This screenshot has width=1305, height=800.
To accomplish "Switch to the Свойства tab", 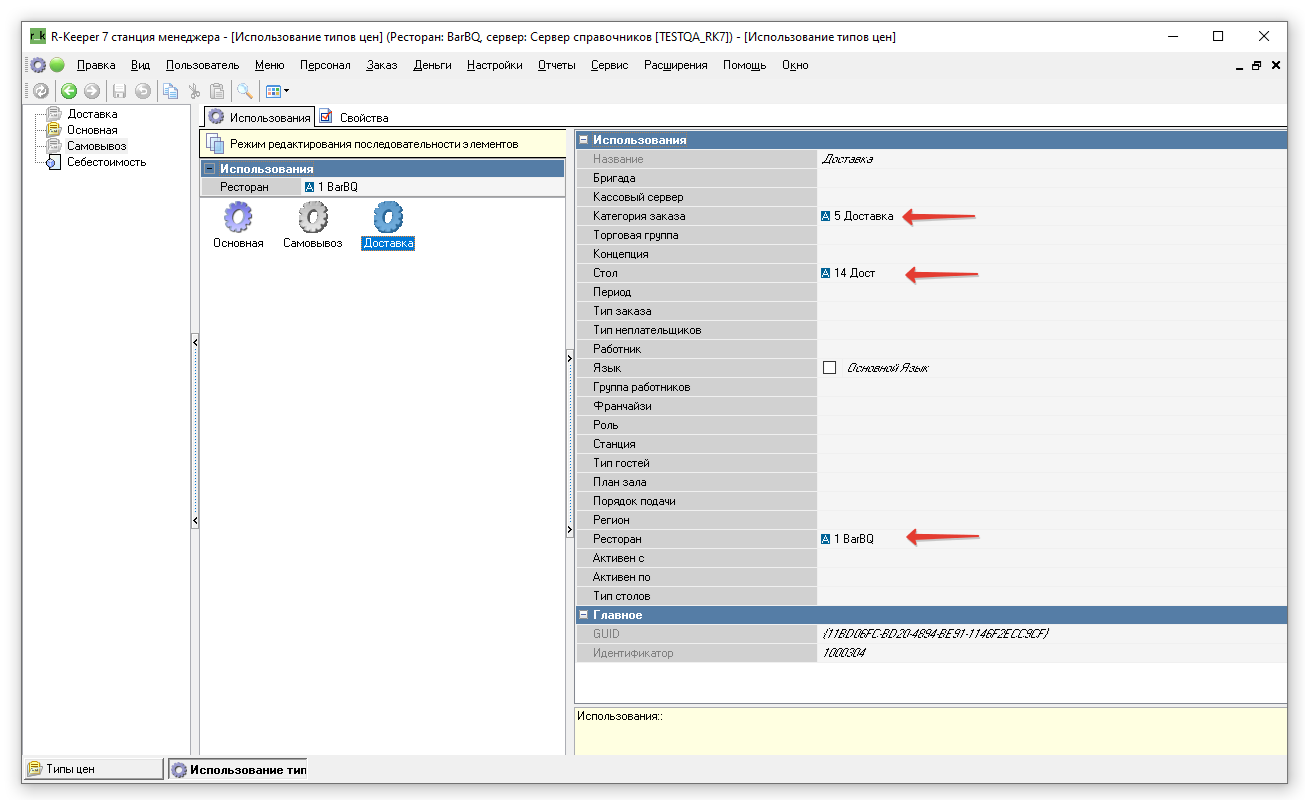I will tap(354, 118).
